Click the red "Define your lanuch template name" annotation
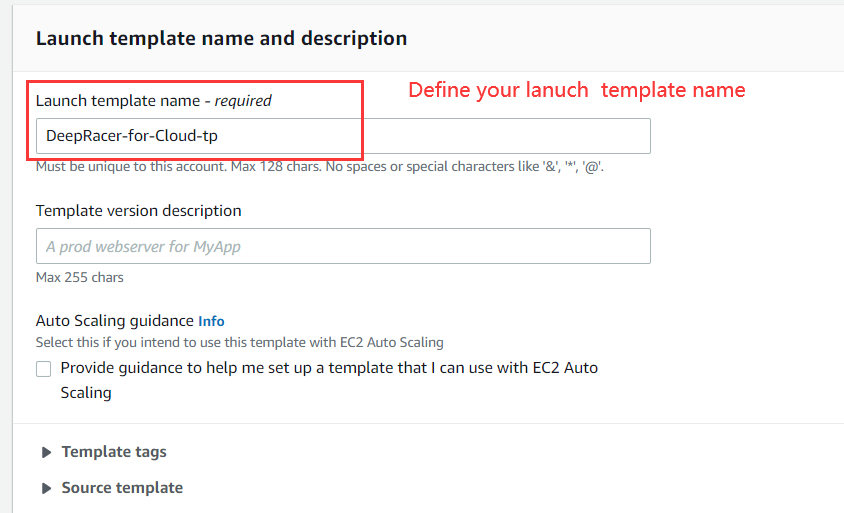Image resolution: width=844 pixels, height=513 pixels. 577,90
